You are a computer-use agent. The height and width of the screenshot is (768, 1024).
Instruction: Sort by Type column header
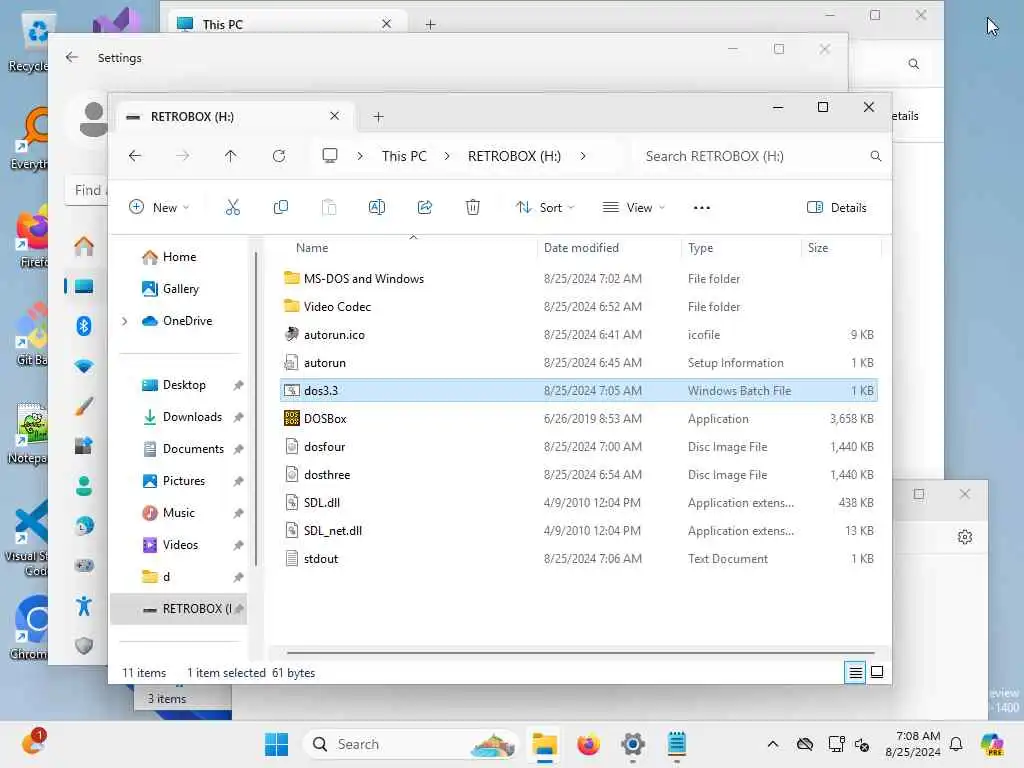pyautogui.click(x=700, y=248)
